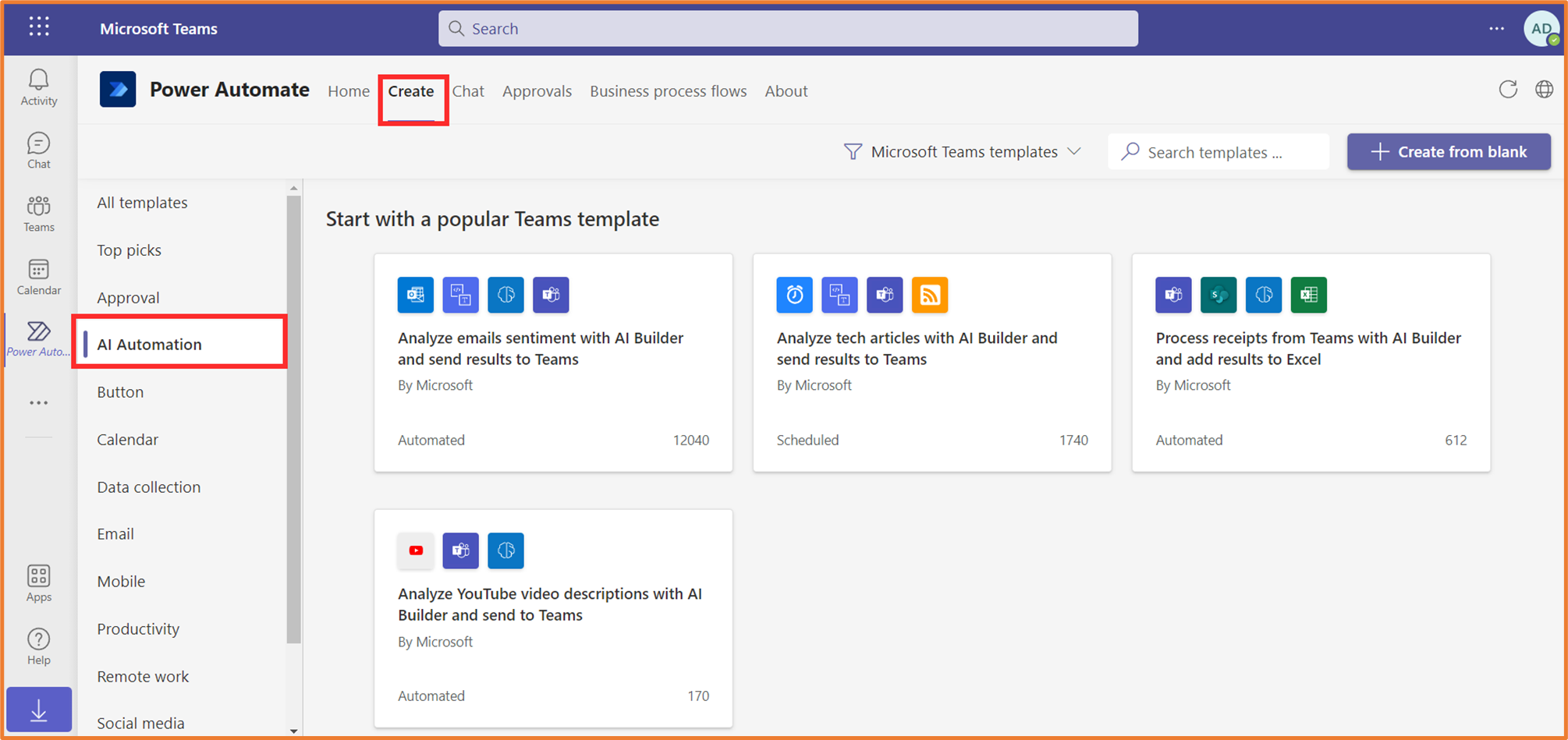Click the Recurrence clock icon on the tech articles template
Viewport: 1568px width, 740px height.
[793, 295]
